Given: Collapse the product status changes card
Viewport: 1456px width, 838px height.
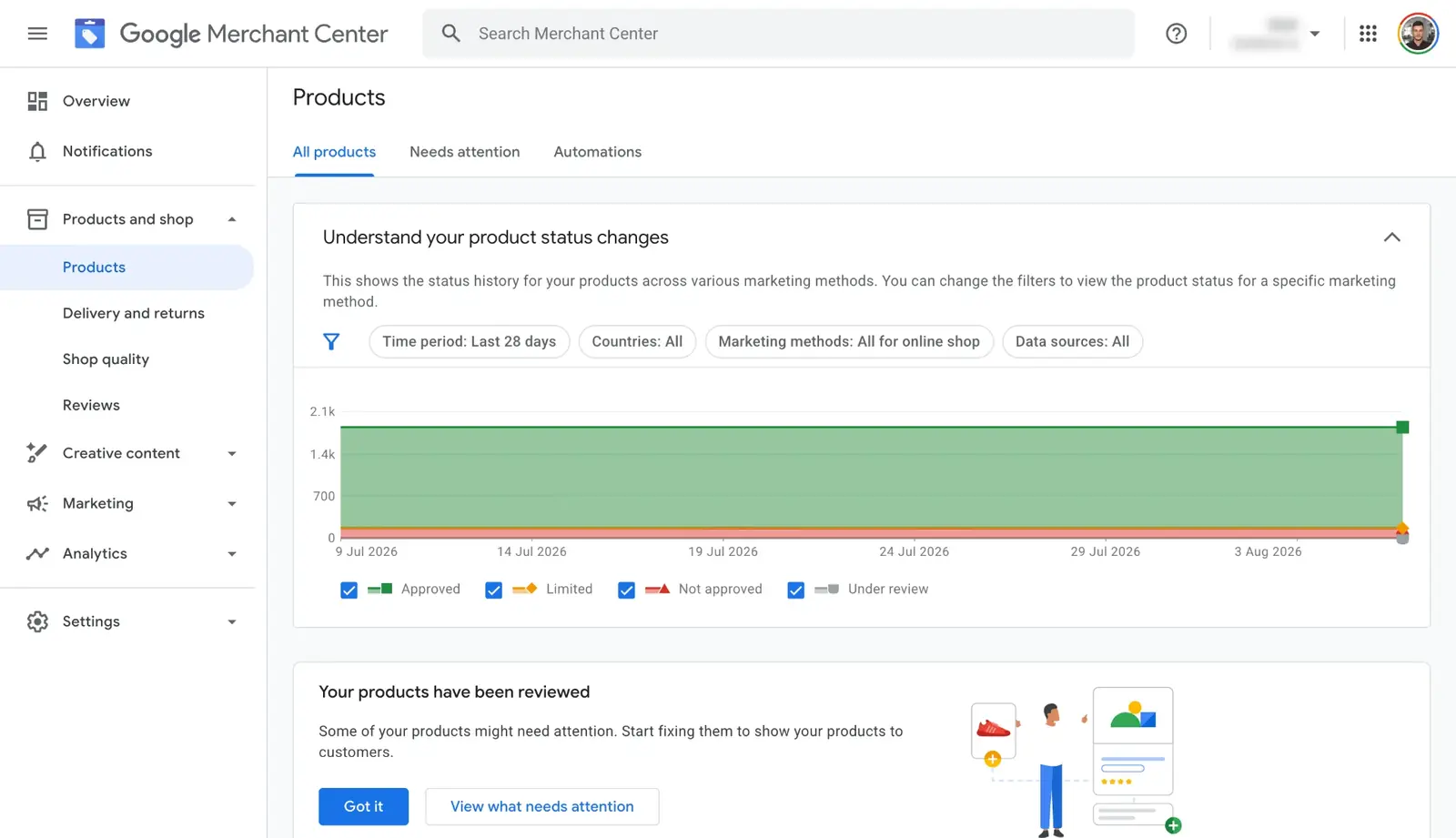Looking at the screenshot, I should pyautogui.click(x=1391, y=237).
